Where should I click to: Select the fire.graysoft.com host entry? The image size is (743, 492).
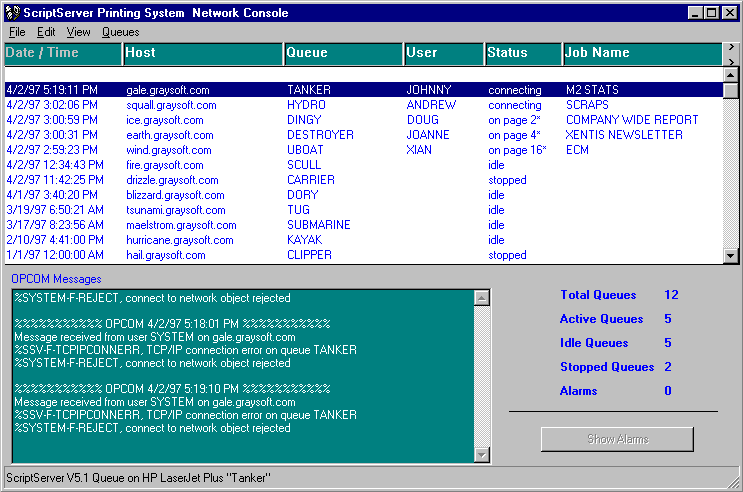[164, 165]
